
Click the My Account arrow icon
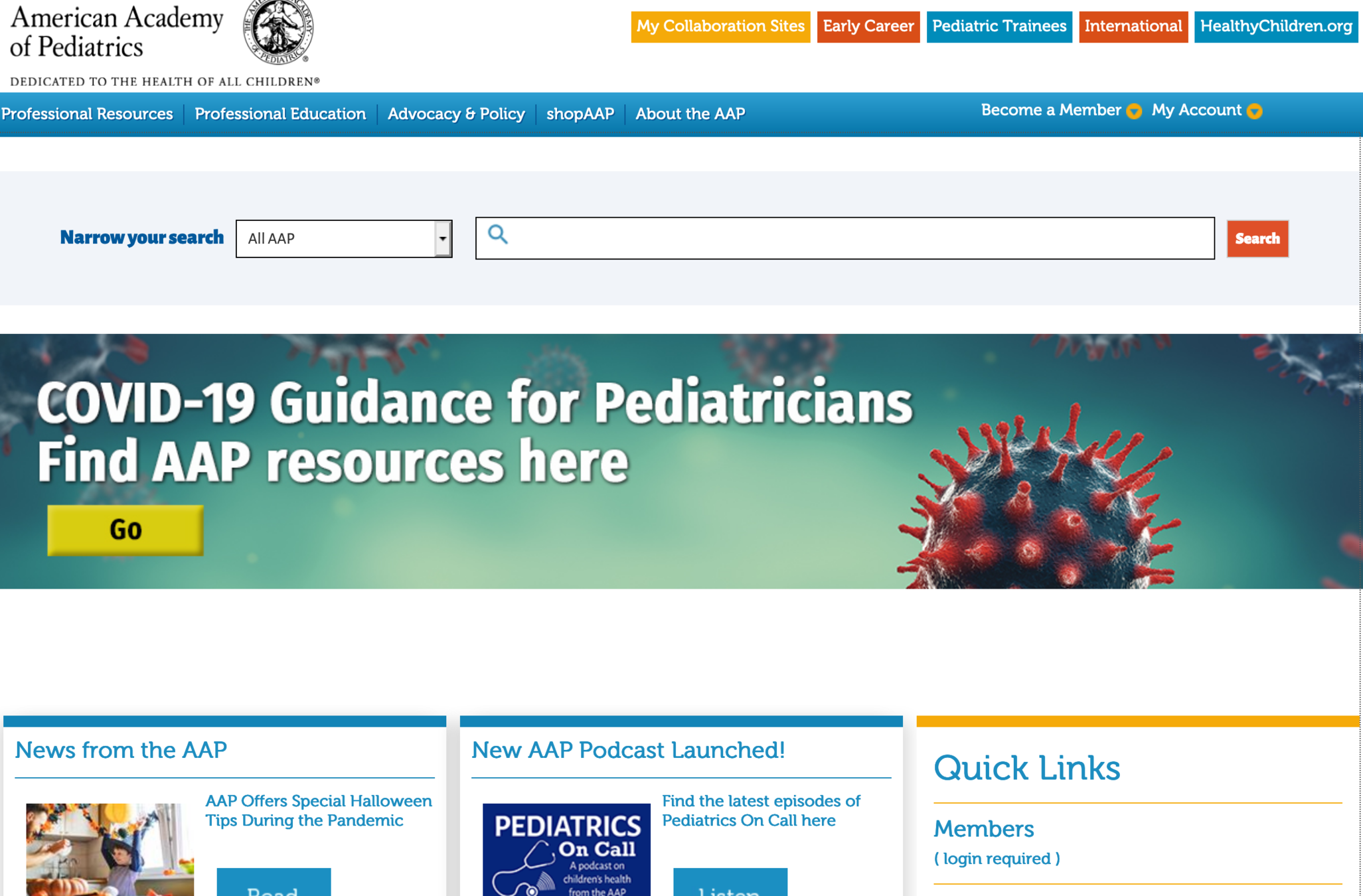tap(1254, 111)
